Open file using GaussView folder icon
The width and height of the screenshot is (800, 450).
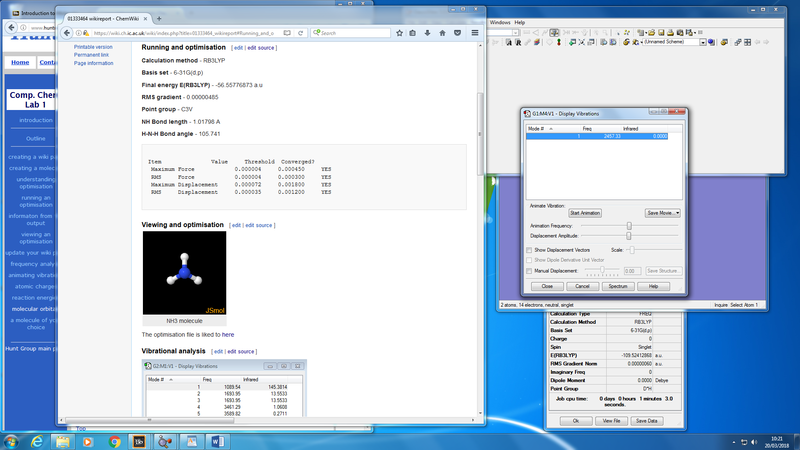652,33
